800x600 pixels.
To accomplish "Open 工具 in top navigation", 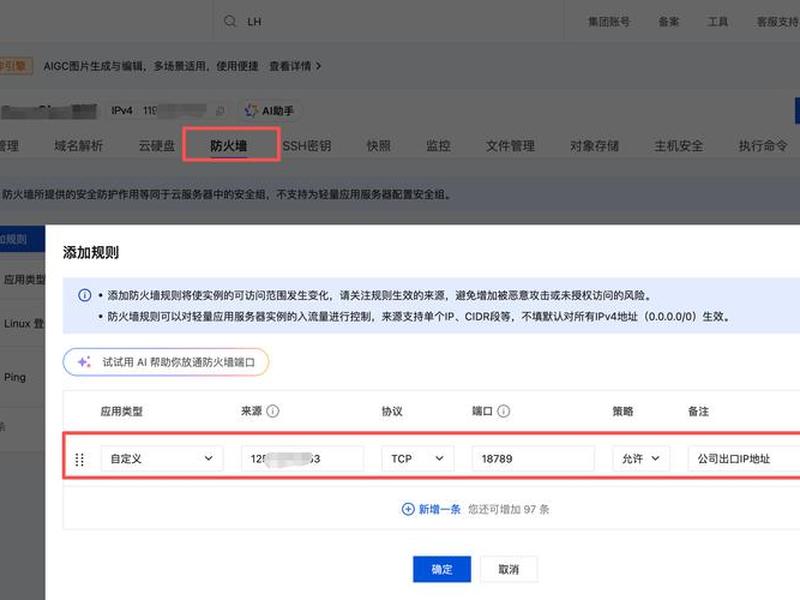I will (x=717, y=21).
